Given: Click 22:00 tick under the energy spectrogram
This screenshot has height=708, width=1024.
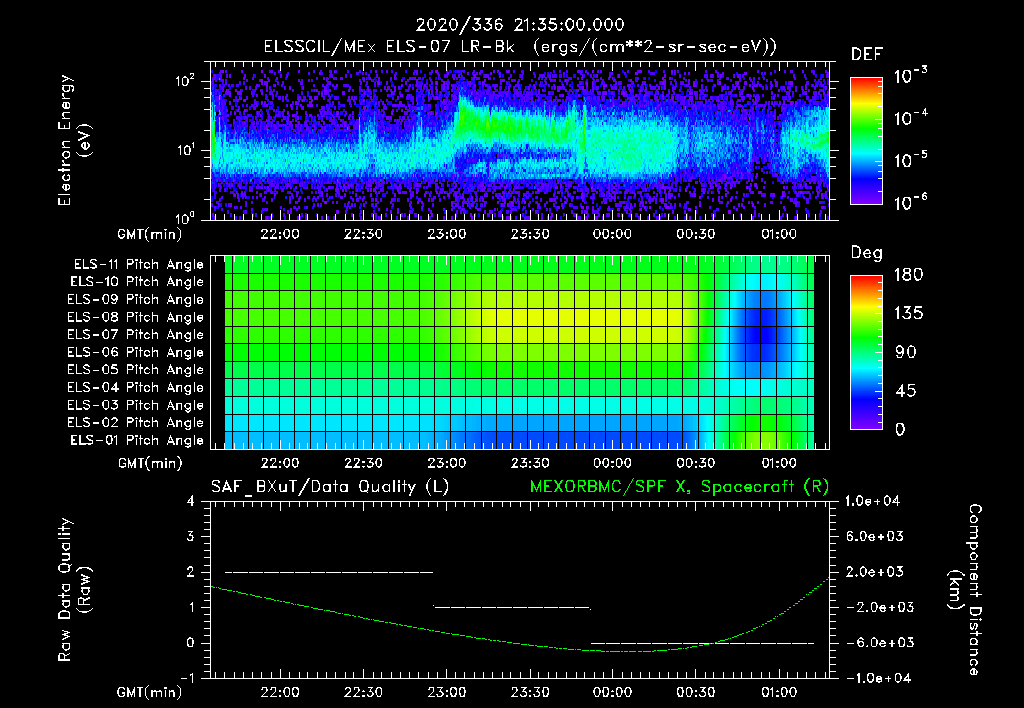Looking at the screenshot, I should tap(280, 234).
